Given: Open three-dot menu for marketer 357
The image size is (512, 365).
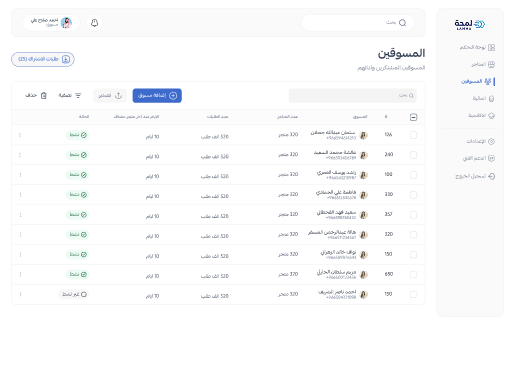Looking at the screenshot, I should pyautogui.click(x=20, y=215).
